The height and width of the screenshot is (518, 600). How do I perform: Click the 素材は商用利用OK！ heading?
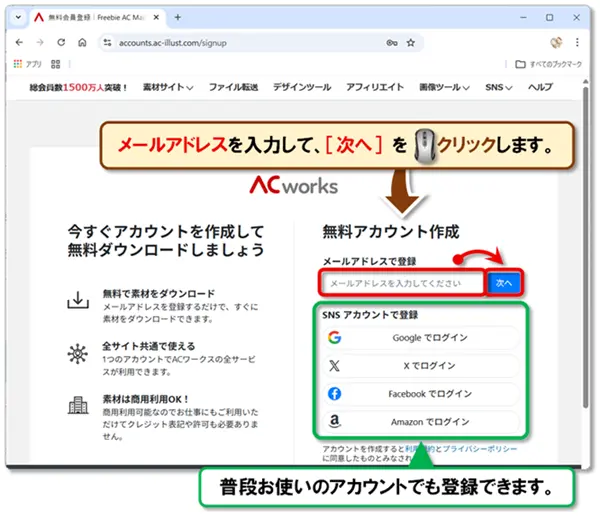click(146, 399)
